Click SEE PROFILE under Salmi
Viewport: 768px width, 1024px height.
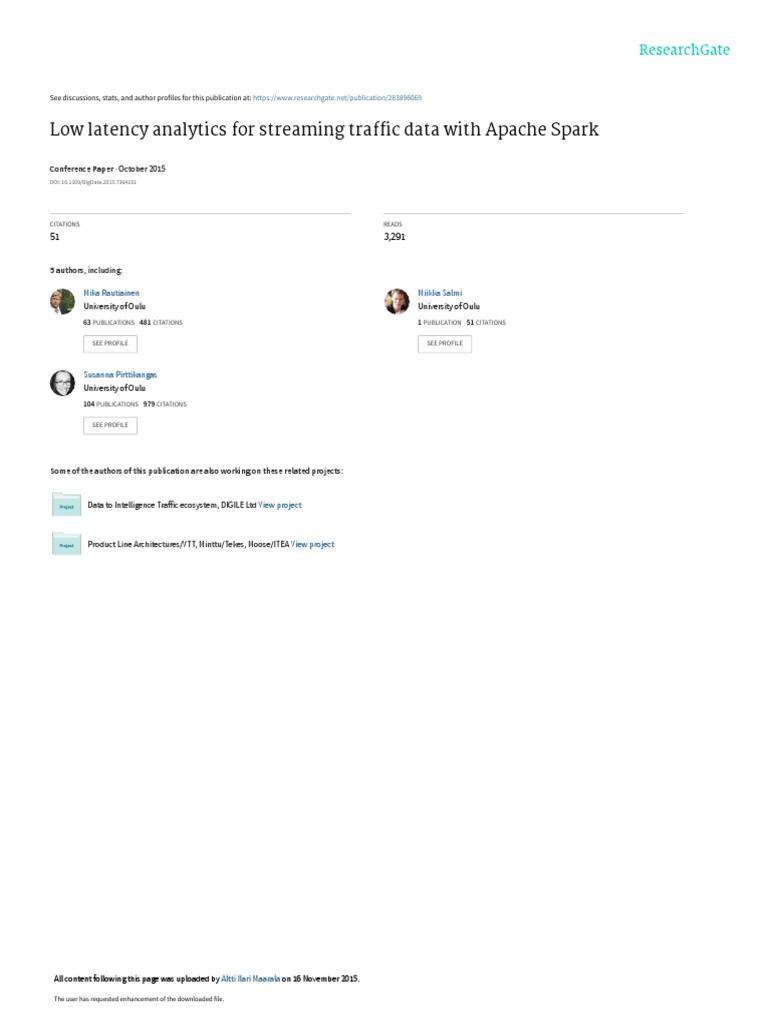(x=445, y=344)
